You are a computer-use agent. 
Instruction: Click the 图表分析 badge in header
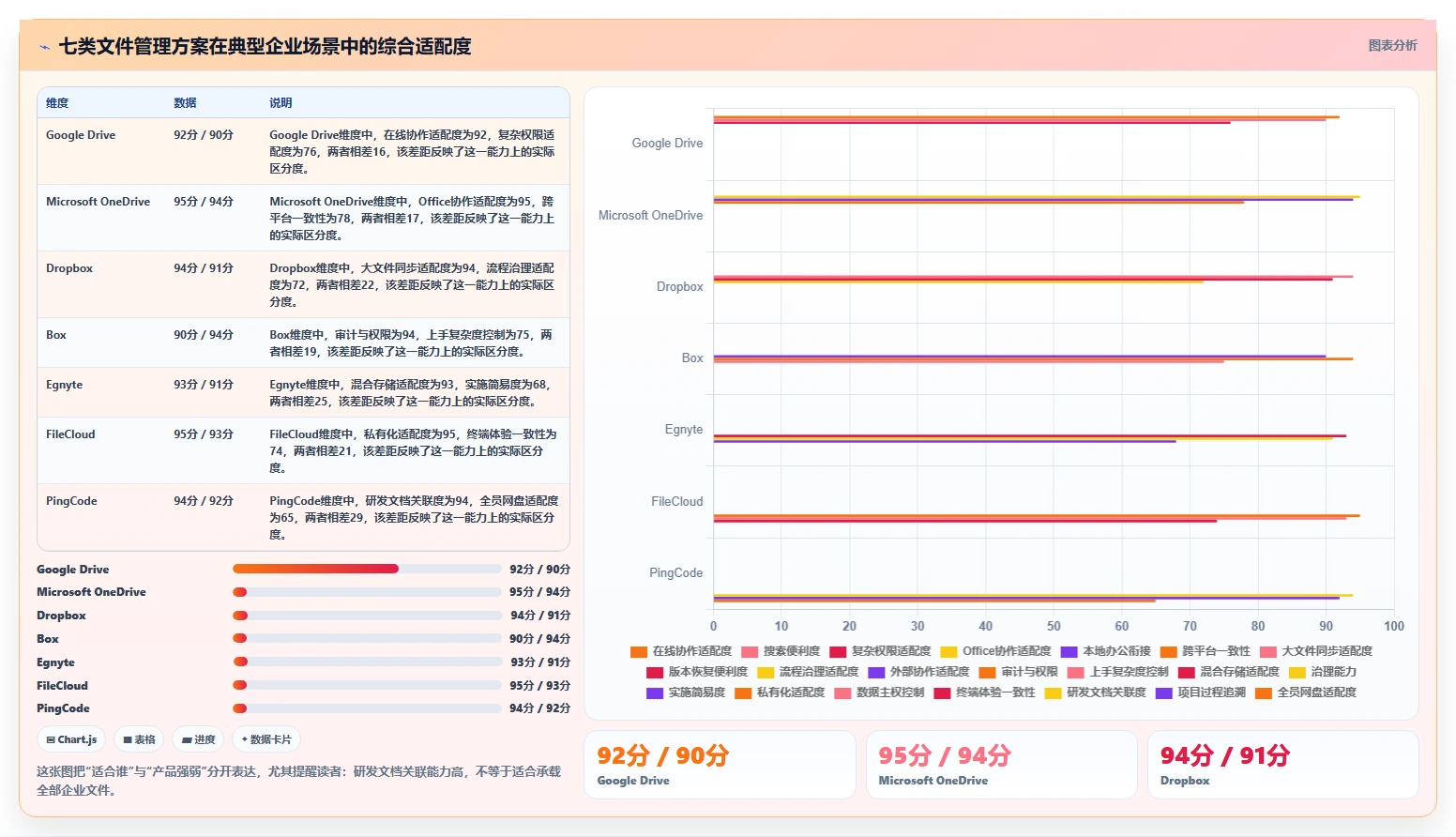point(1392,45)
